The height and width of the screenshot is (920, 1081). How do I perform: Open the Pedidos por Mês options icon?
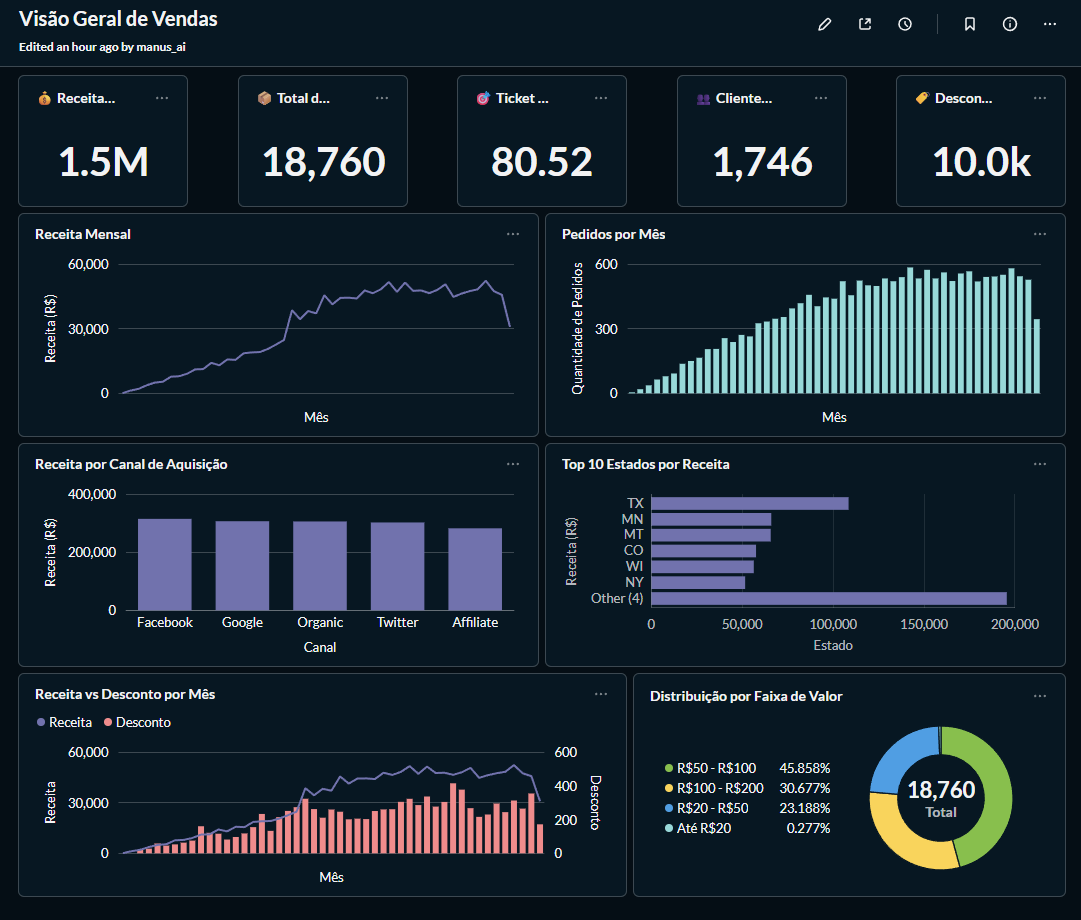pyautogui.click(x=1039, y=234)
